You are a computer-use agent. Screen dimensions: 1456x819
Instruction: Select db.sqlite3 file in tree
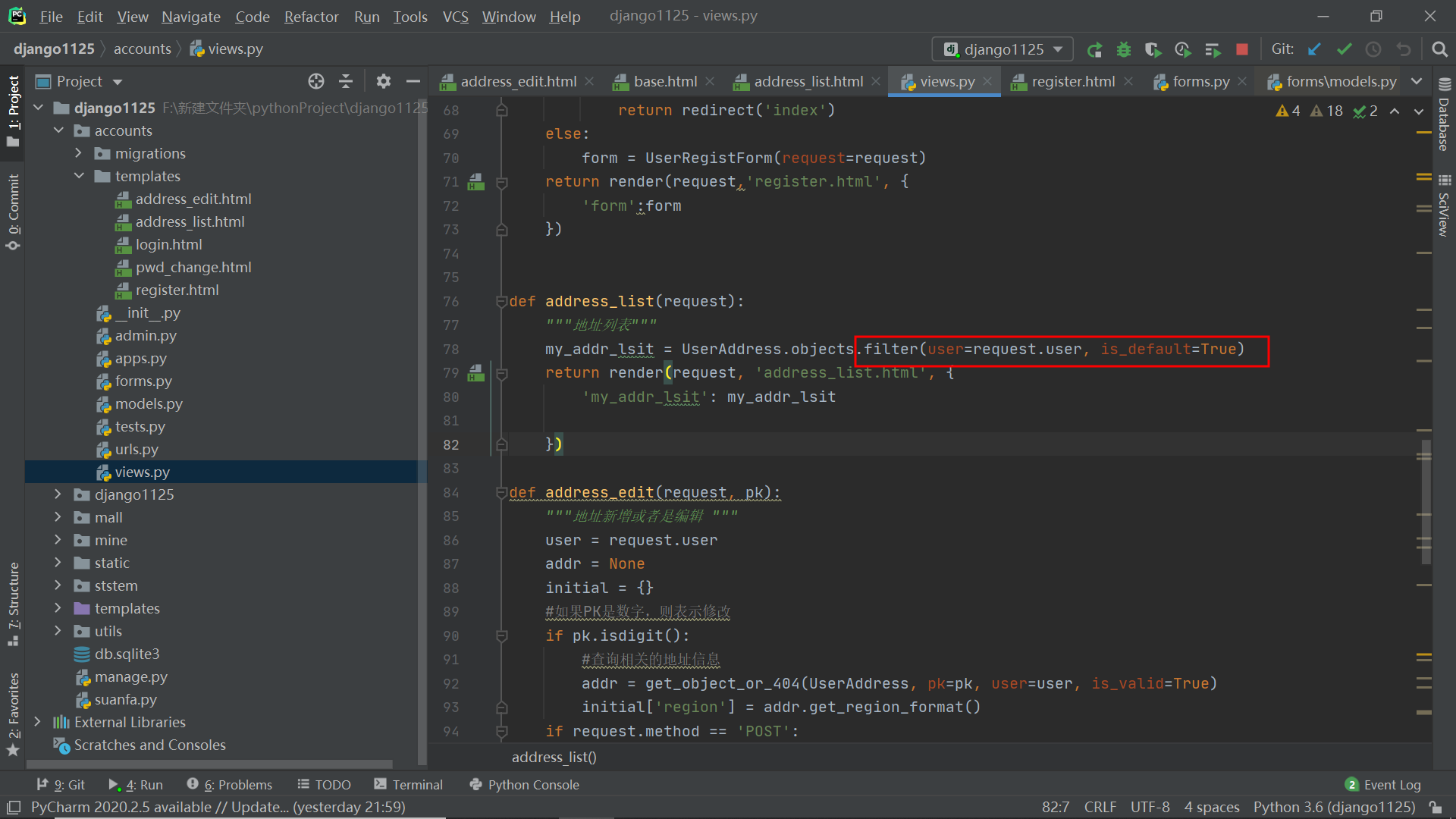point(127,654)
